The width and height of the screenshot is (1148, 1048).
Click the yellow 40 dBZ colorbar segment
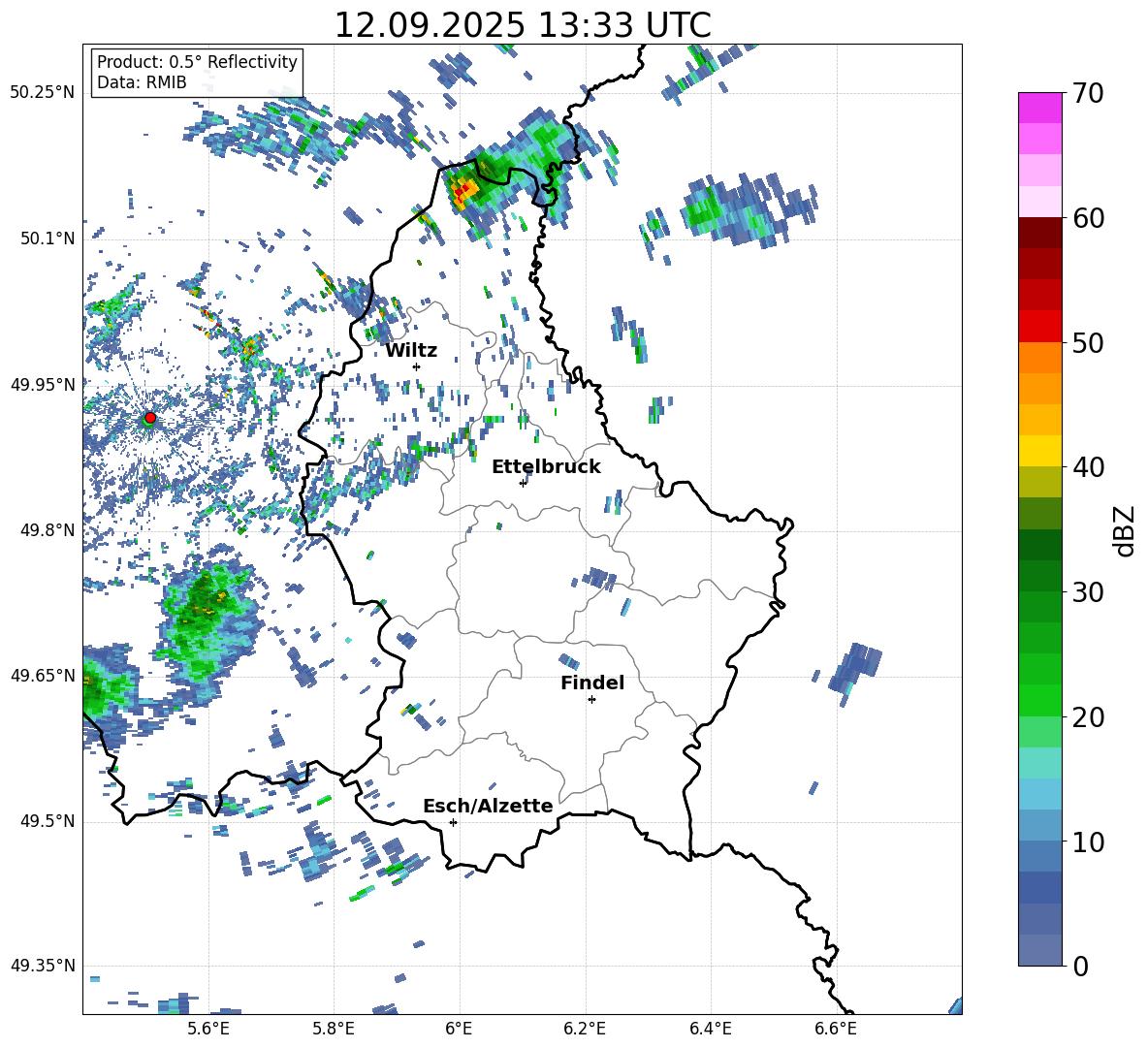point(1039,451)
